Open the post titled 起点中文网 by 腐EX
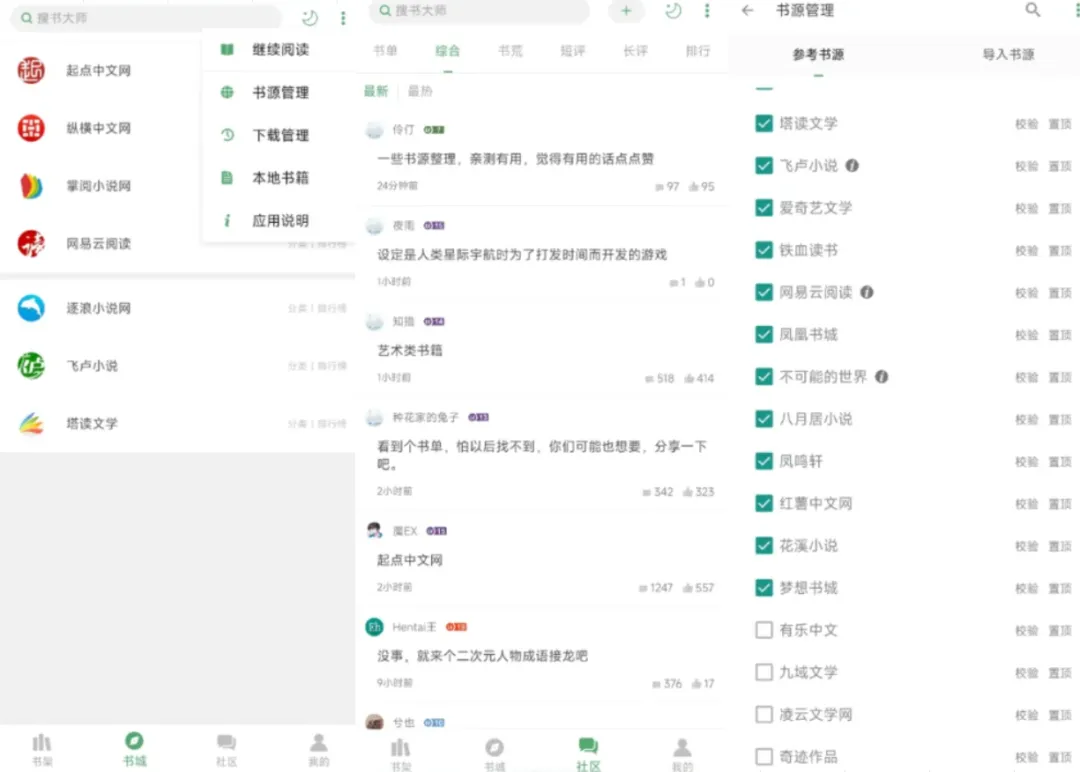 410,560
